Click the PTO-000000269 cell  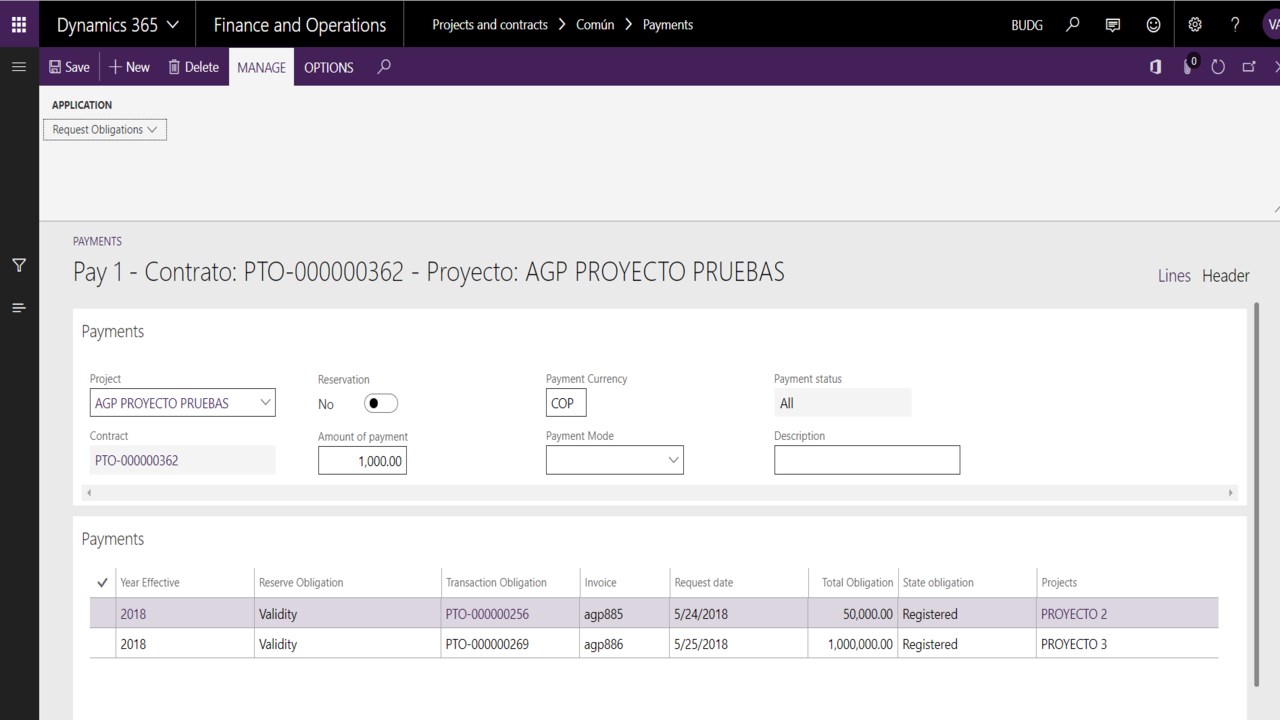(510, 644)
